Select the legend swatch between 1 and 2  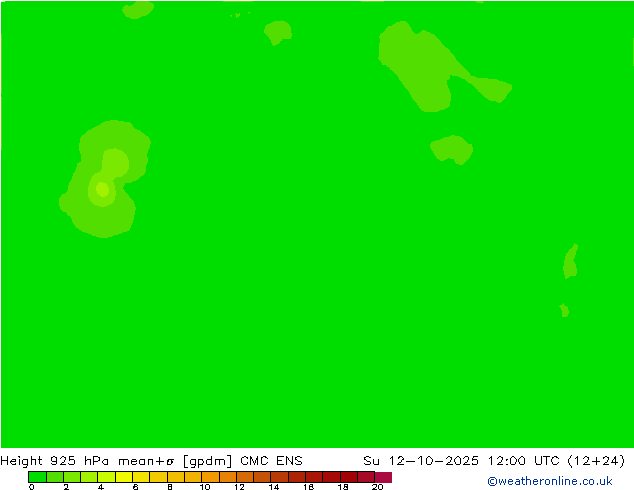tap(55, 477)
